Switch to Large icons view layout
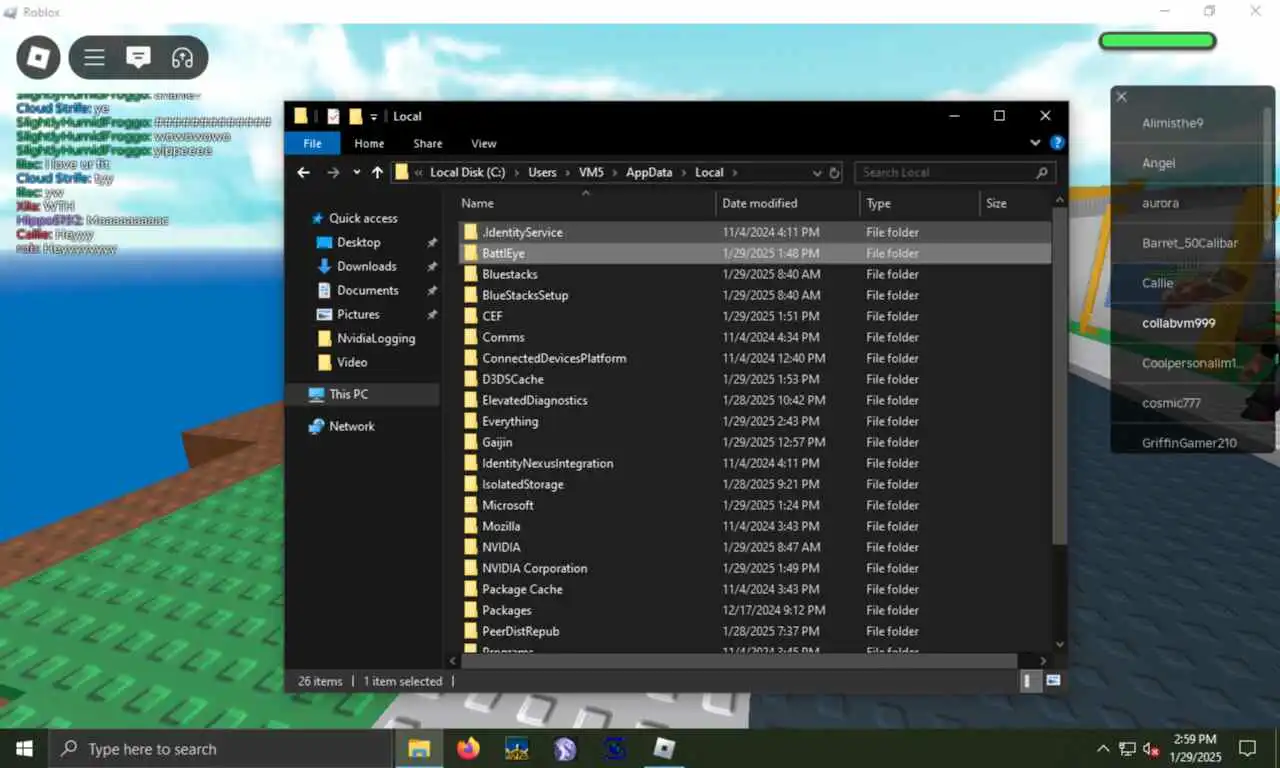The width and height of the screenshot is (1280, 768). pos(1053,681)
